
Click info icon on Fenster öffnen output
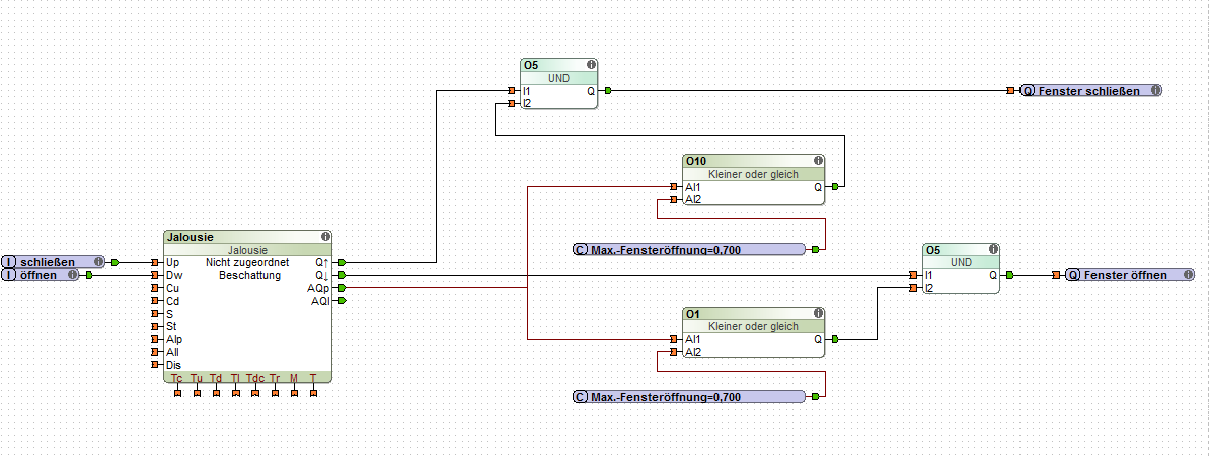1187,274
